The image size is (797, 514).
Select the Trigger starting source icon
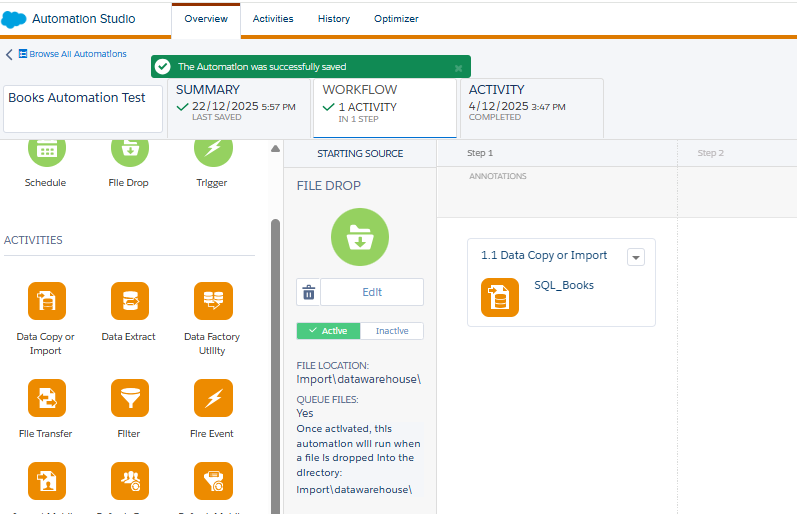(x=212, y=150)
